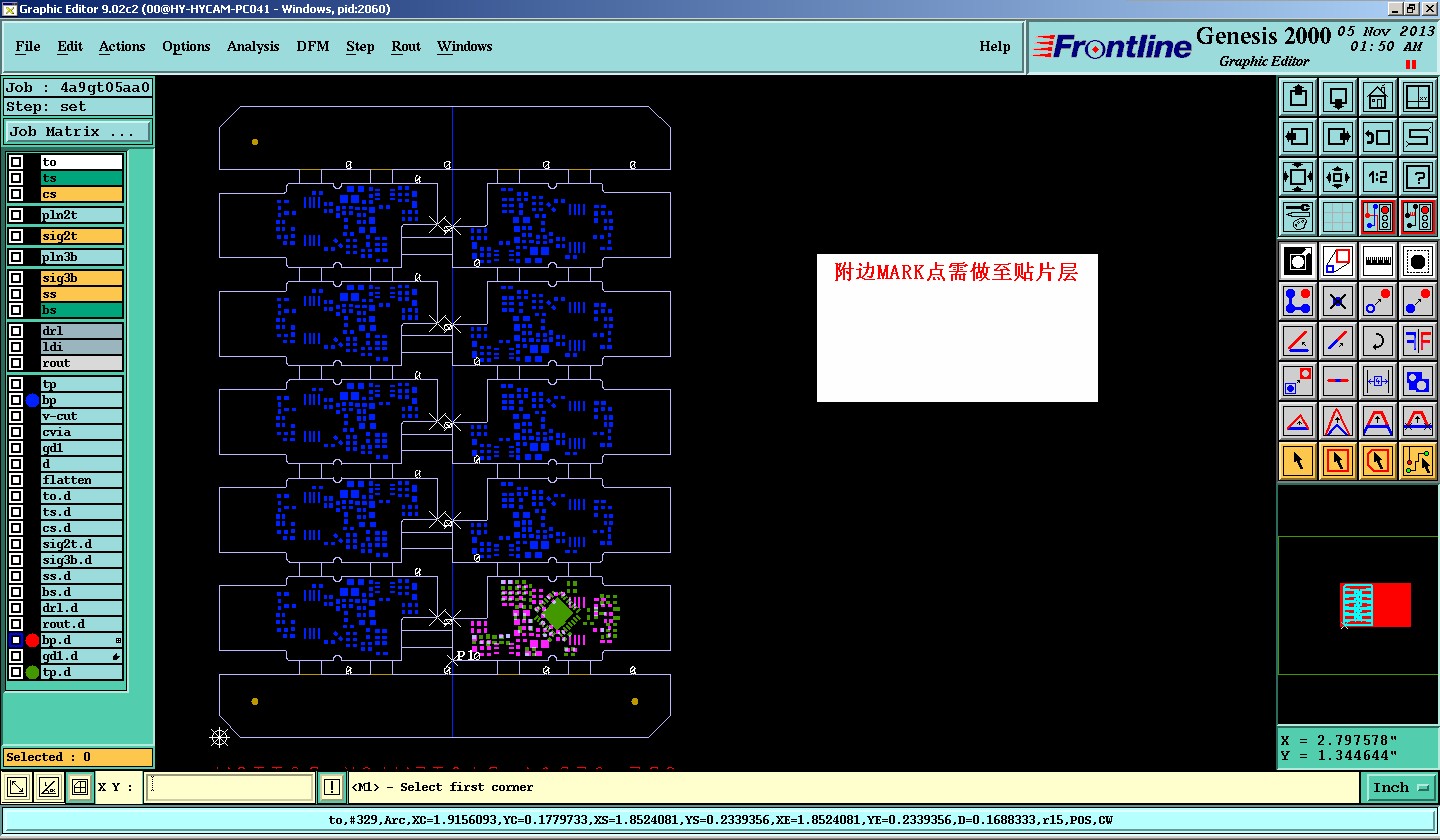This screenshot has width=1440, height=840.
Task: Select the 'ldi' layer name
Action: [82, 347]
